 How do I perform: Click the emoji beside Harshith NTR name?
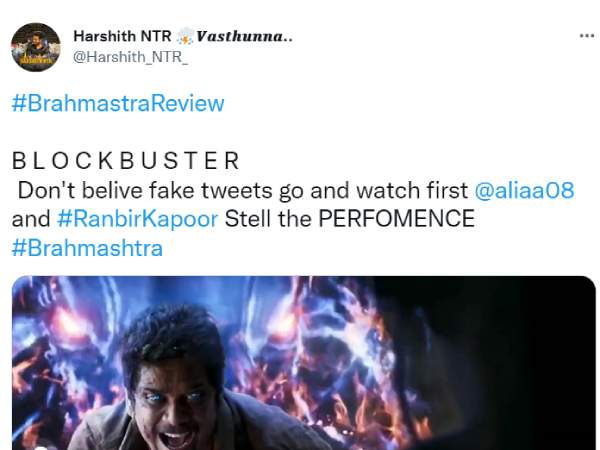tap(185, 37)
